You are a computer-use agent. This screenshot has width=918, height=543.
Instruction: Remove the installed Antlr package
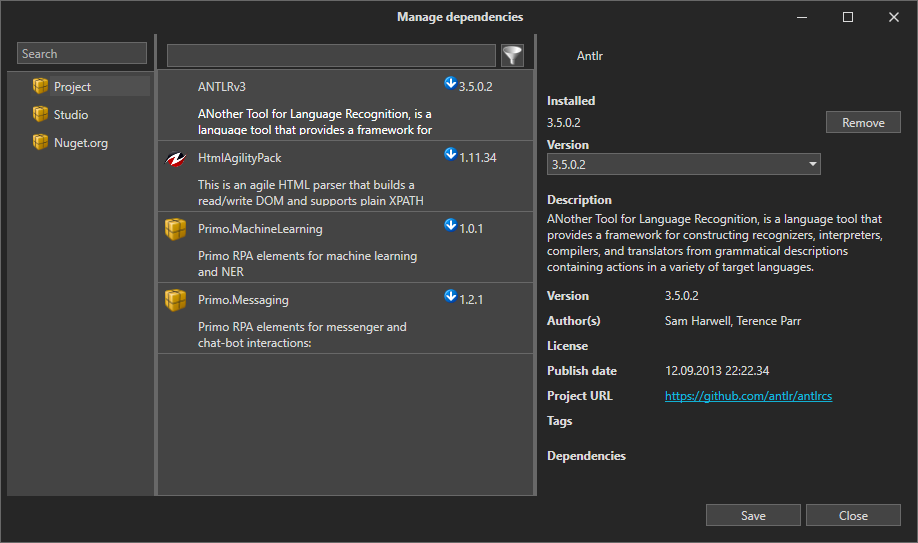pyautogui.click(x=863, y=122)
